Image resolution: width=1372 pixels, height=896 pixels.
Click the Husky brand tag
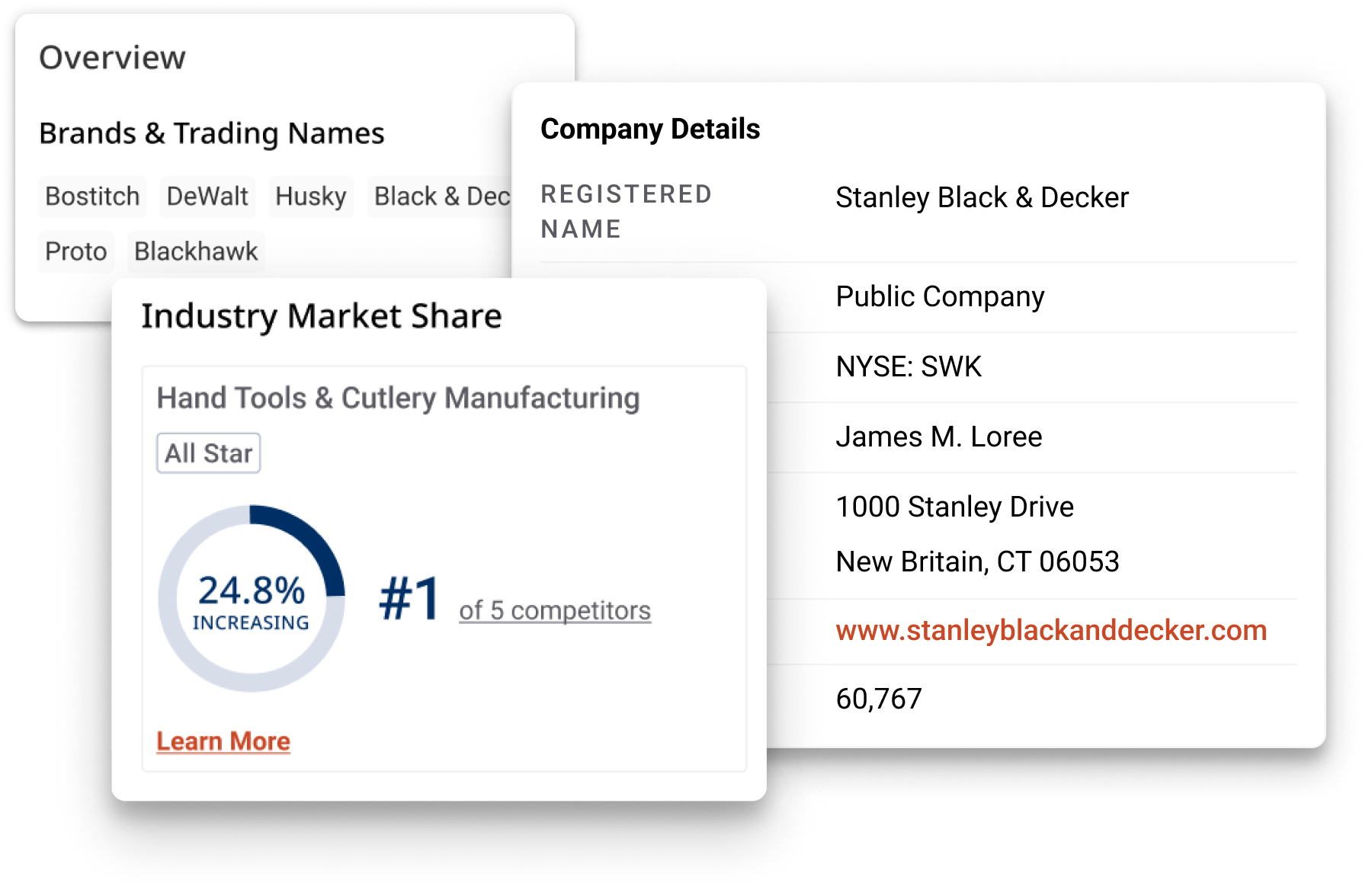point(310,197)
